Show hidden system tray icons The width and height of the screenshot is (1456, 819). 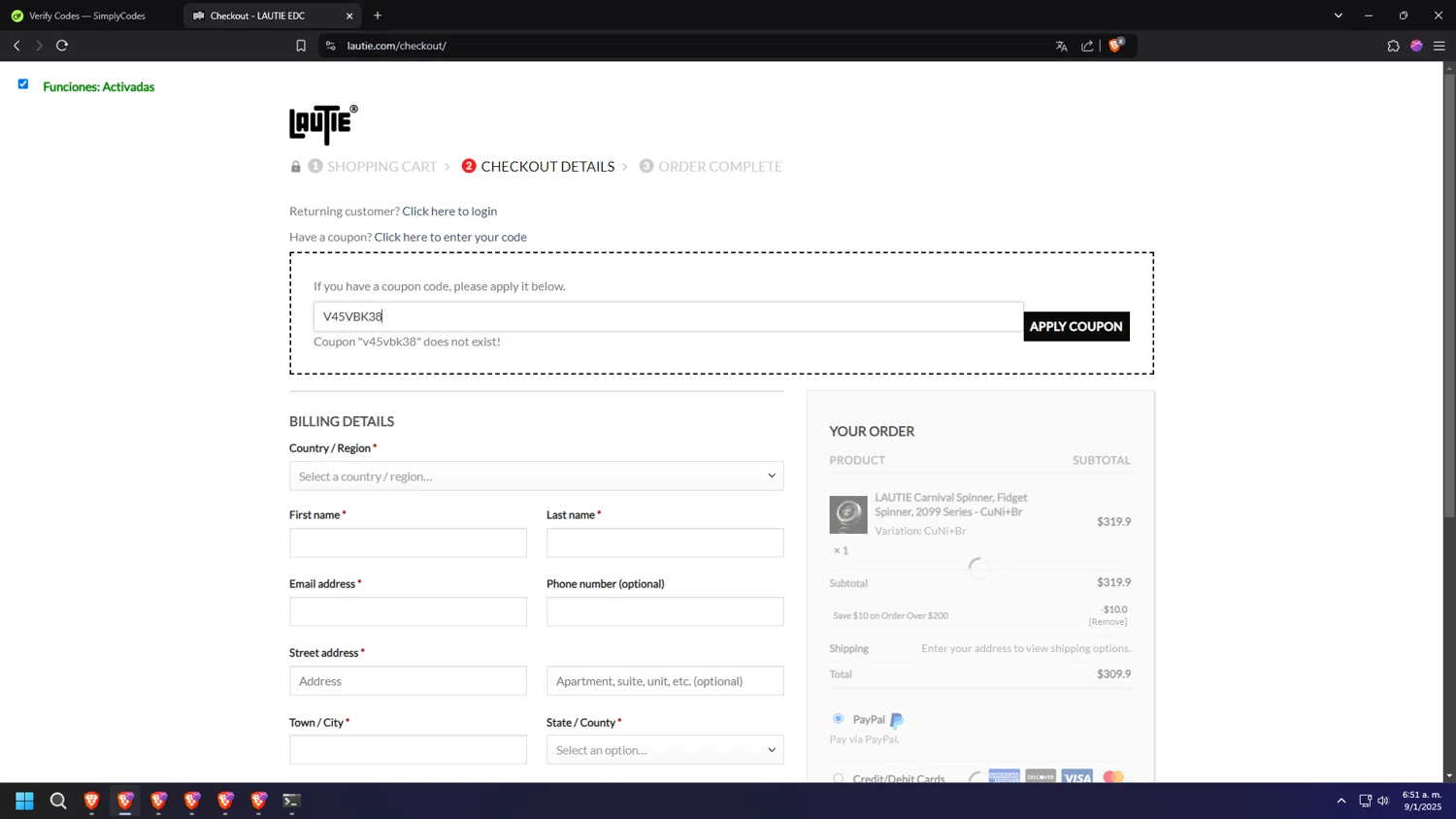[x=1341, y=801]
